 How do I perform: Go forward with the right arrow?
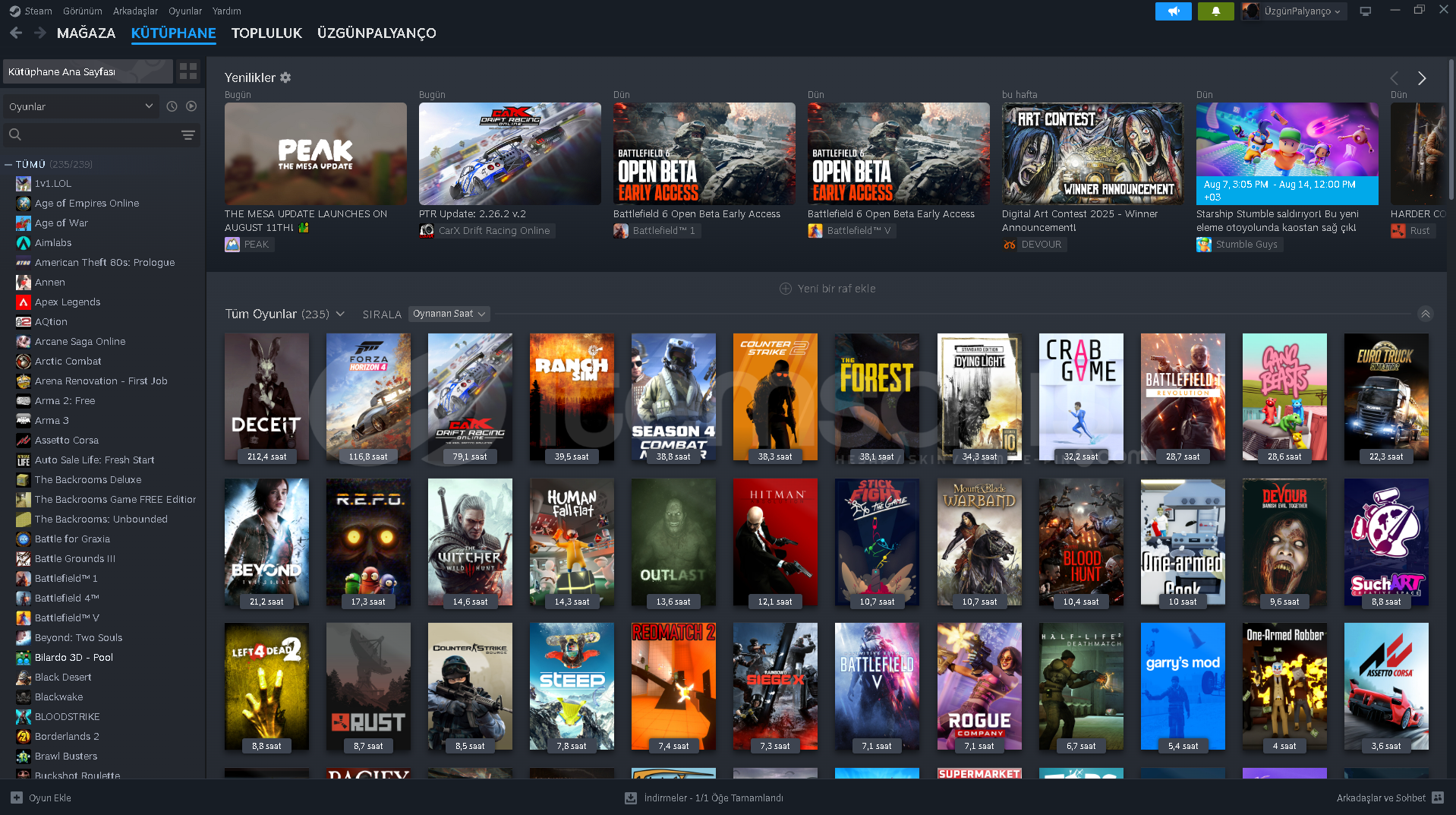coord(40,33)
